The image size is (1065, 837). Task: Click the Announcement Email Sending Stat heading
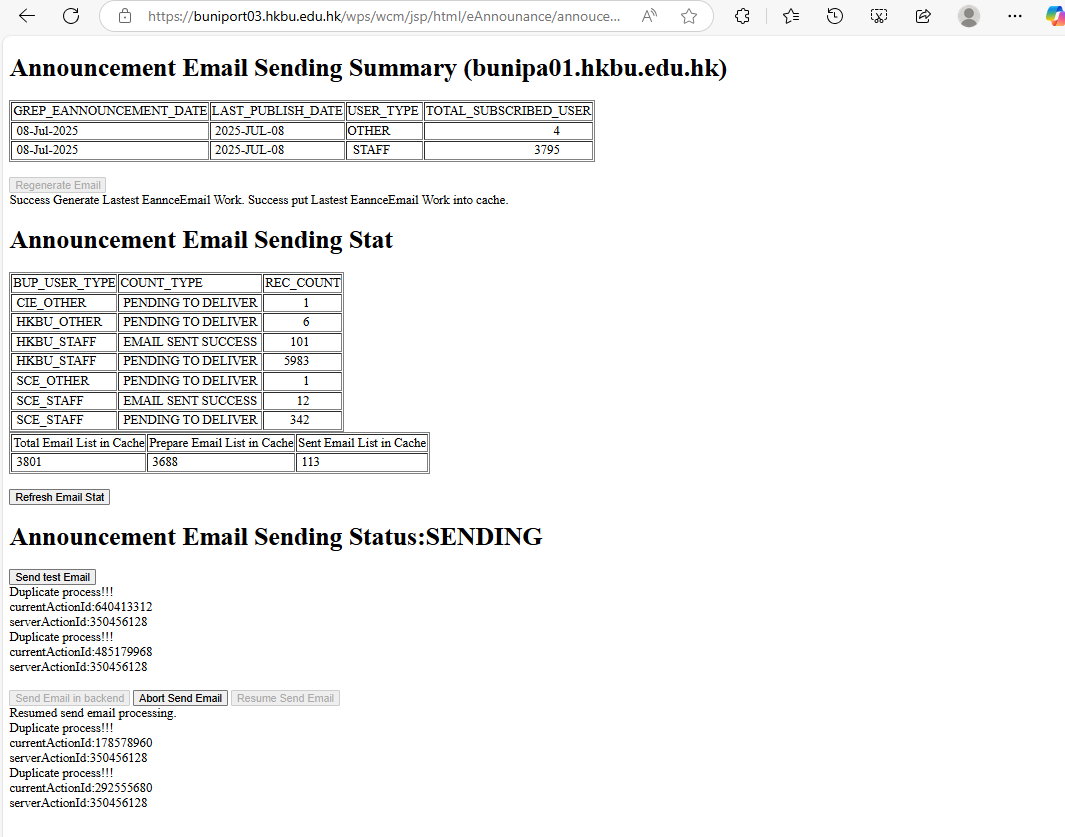(201, 240)
